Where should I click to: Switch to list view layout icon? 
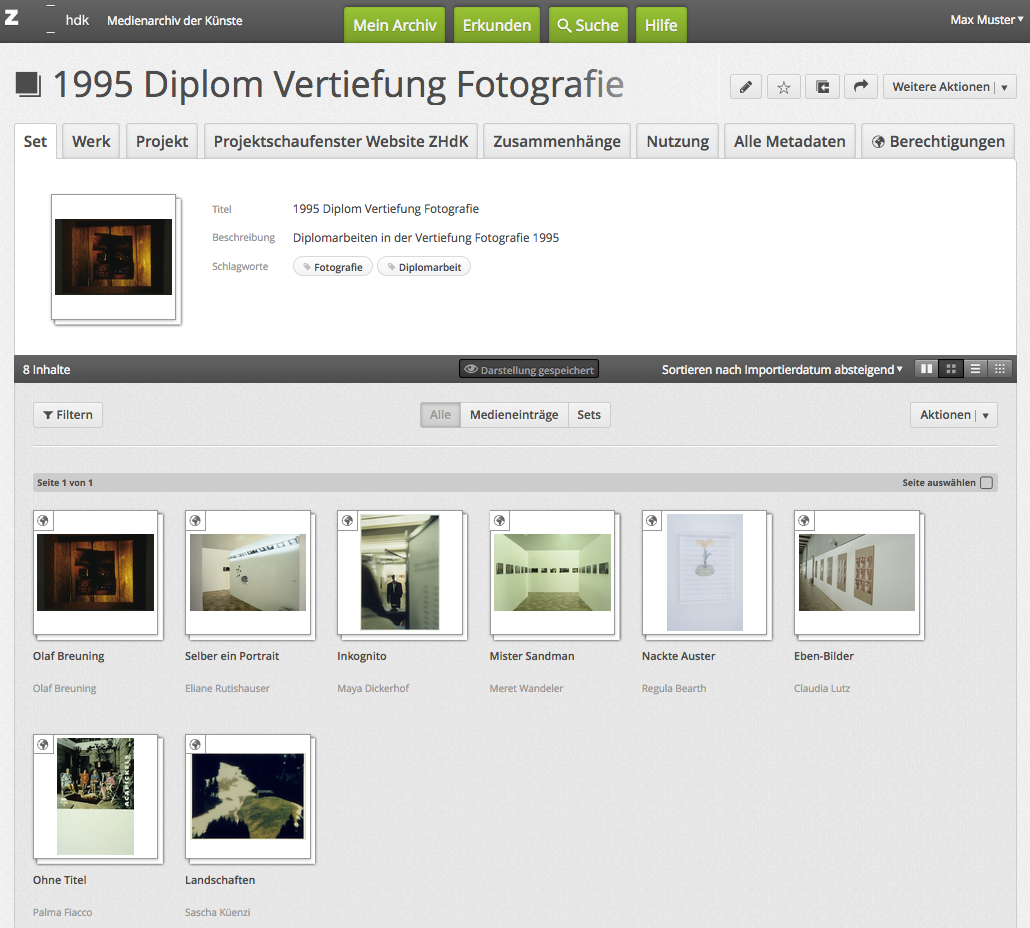click(x=975, y=369)
